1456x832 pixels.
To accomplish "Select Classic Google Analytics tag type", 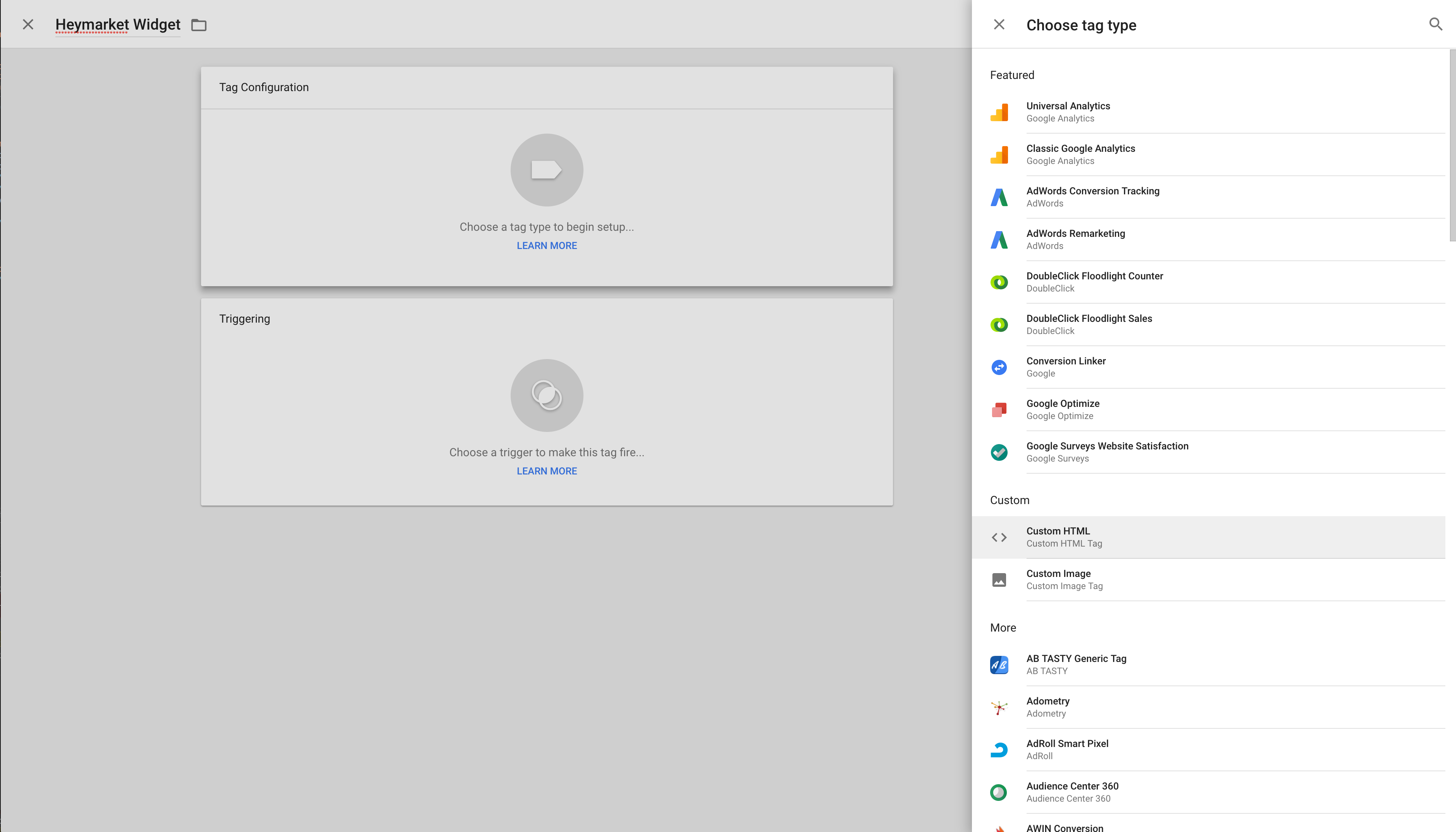I will [x=1208, y=154].
